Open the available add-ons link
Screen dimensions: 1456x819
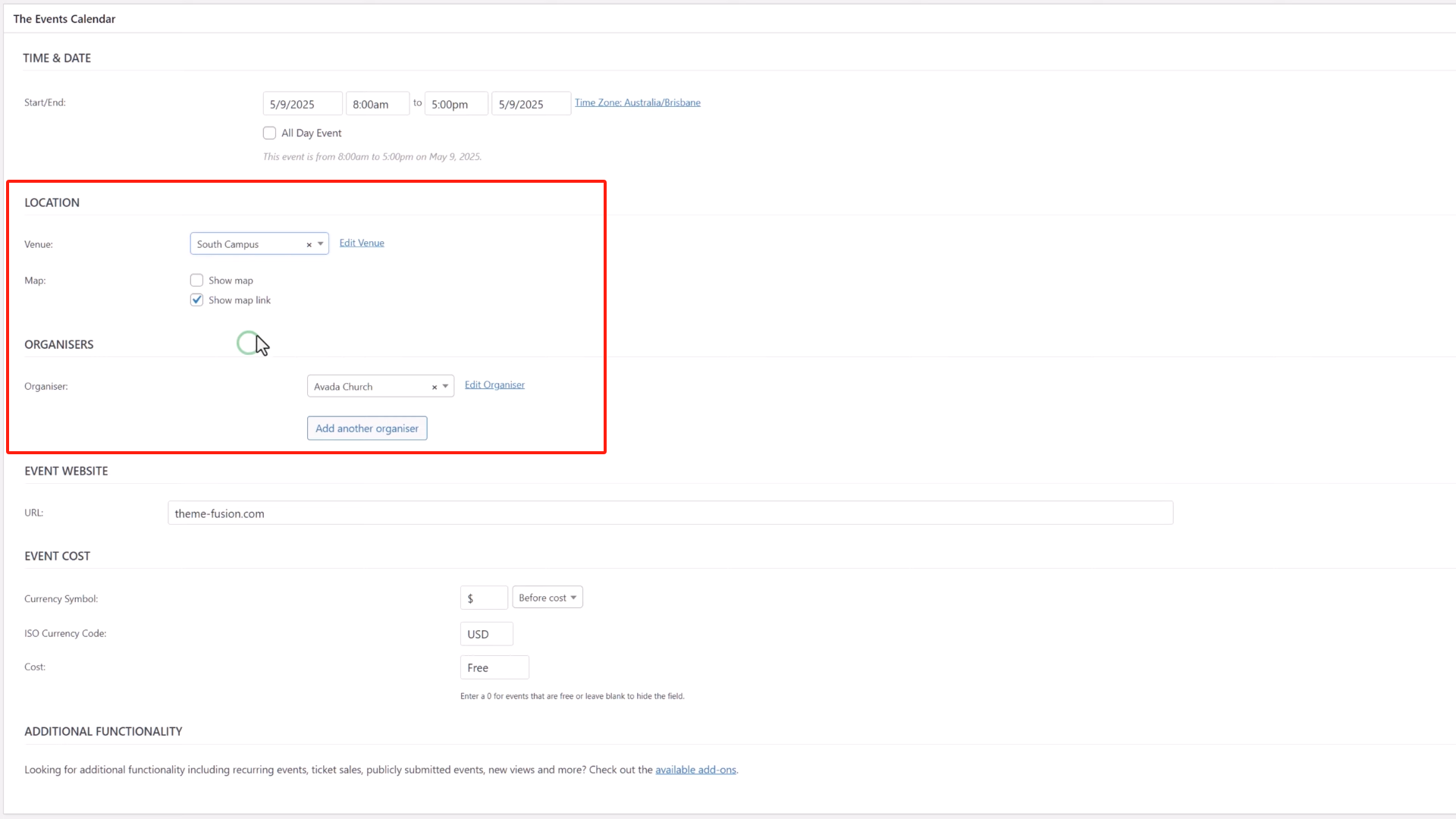point(695,769)
